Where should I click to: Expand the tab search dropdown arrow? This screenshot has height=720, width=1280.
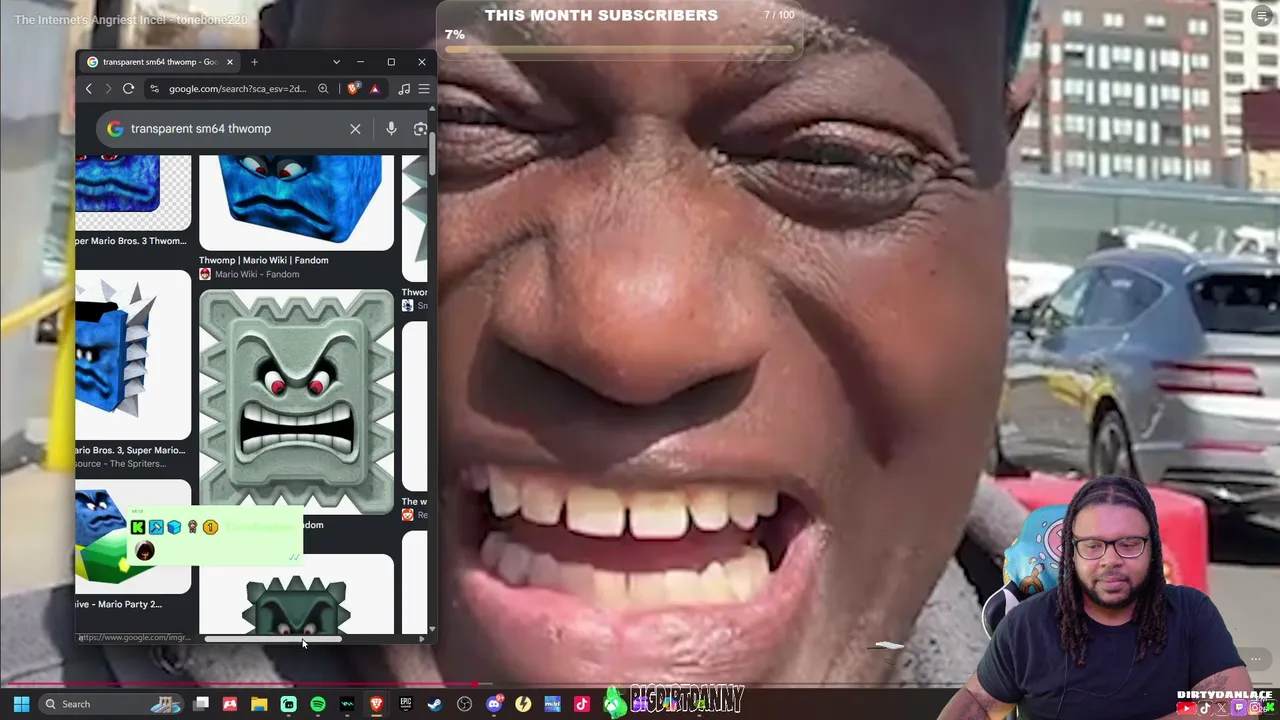336,62
